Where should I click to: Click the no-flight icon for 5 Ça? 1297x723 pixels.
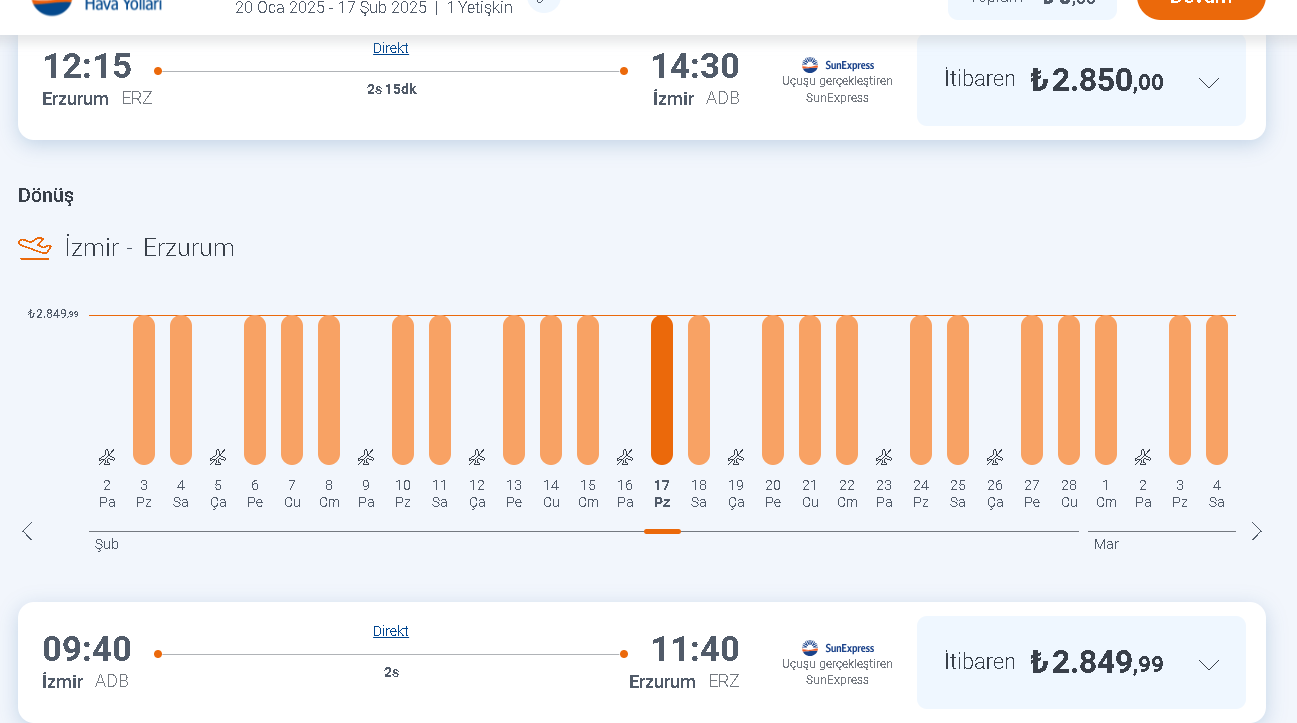click(218, 457)
